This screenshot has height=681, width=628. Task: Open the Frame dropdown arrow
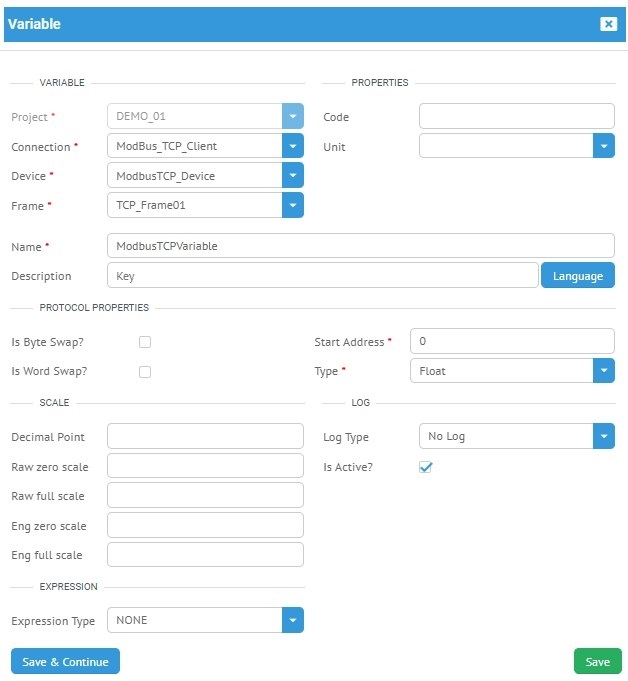click(x=292, y=205)
